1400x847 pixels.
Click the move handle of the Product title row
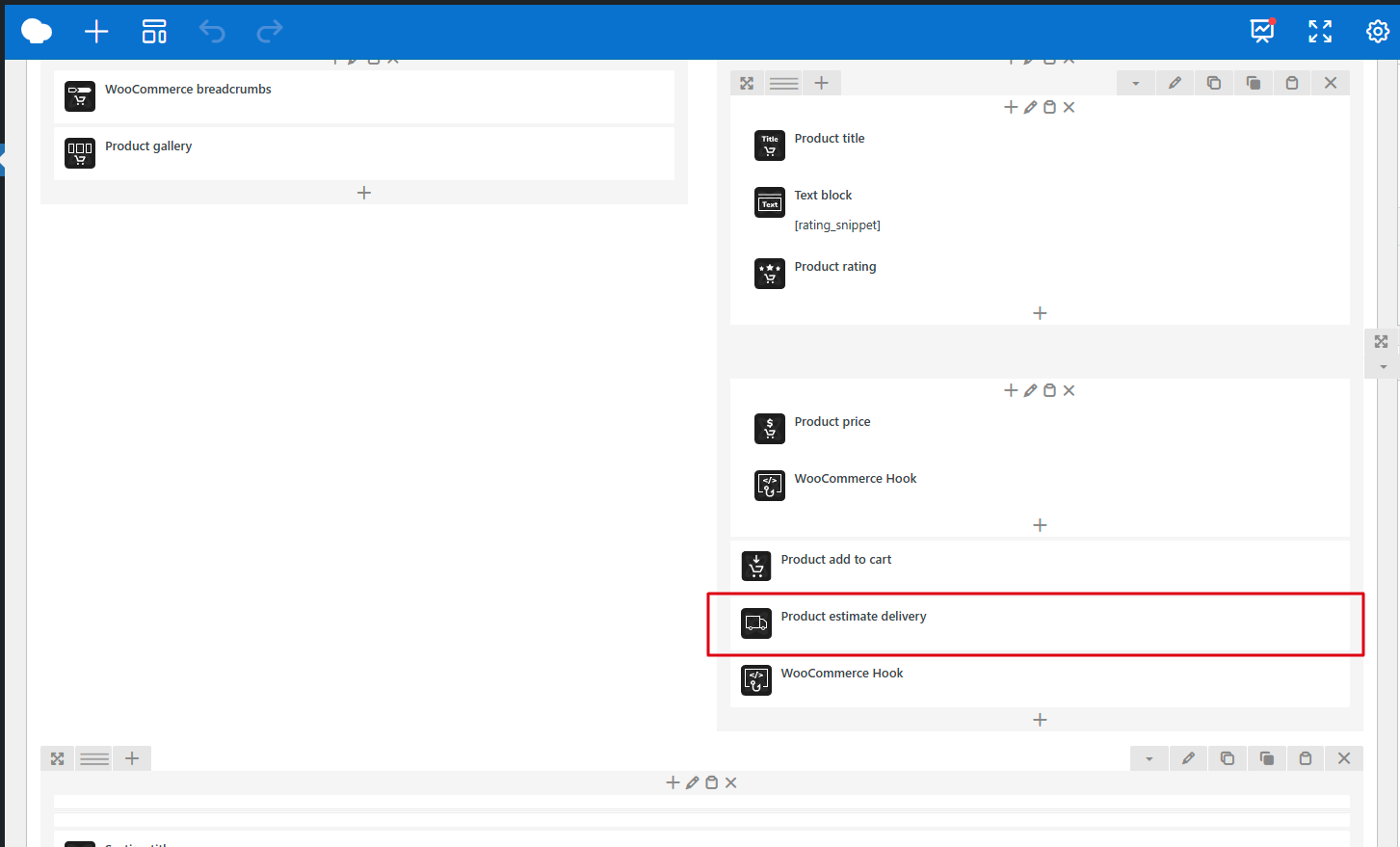point(747,83)
